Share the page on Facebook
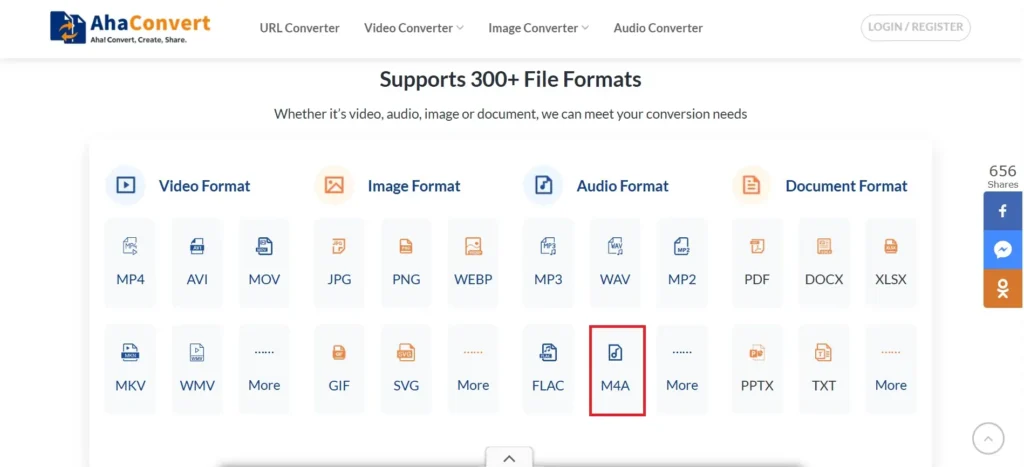Image resolution: width=1024 pixels, height=467 pixels. [x=1002, y=211]
